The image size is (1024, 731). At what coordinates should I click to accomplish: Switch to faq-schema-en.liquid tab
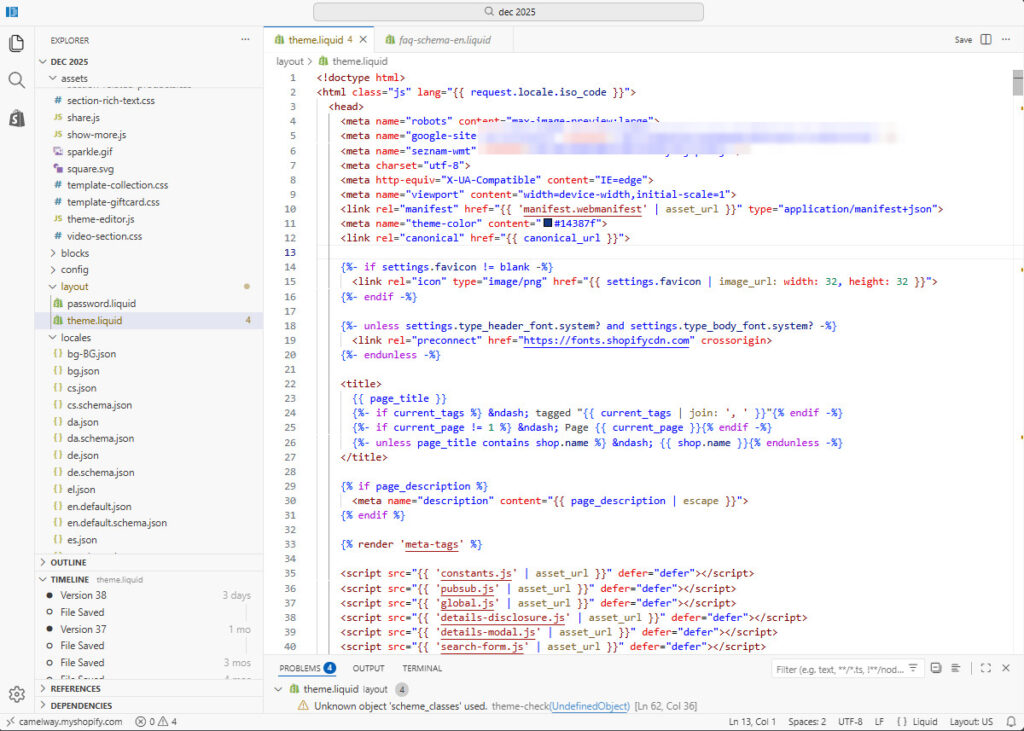[x=444, y=40]
